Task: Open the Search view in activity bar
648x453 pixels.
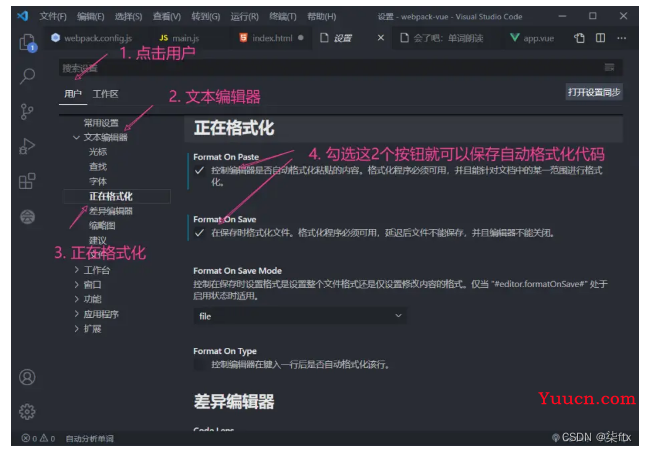Action: (27, 76)
